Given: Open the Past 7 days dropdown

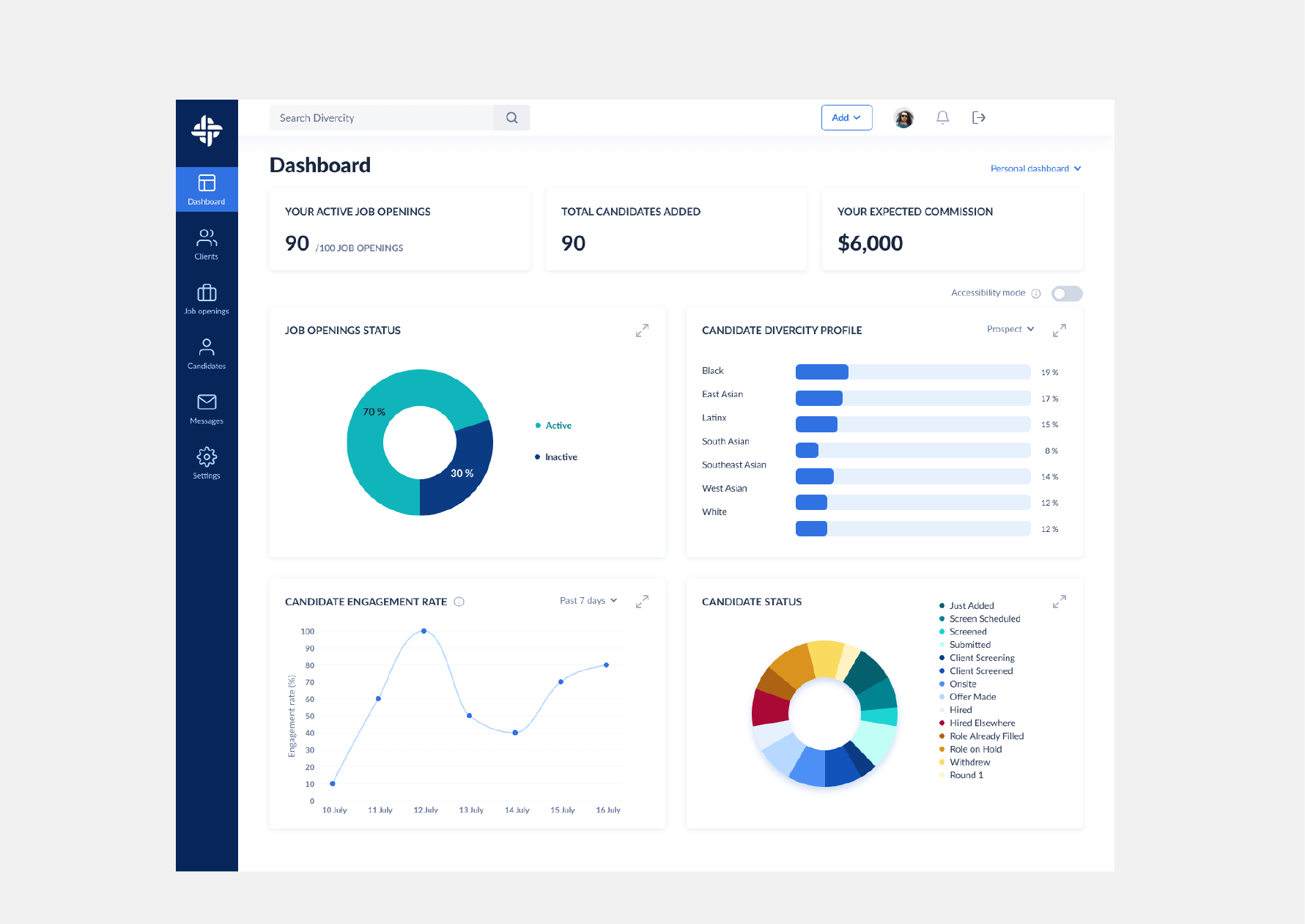Looking at the screenshot, I should coord(588,601).
